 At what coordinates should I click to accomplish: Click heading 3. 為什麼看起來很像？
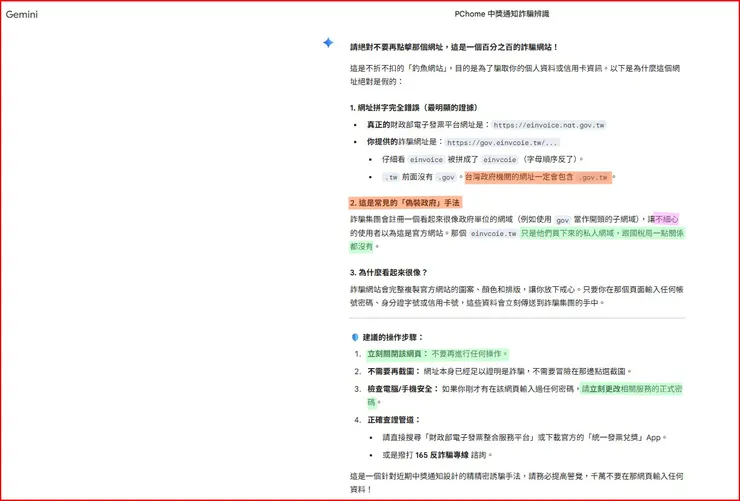[x=389, y=273]
